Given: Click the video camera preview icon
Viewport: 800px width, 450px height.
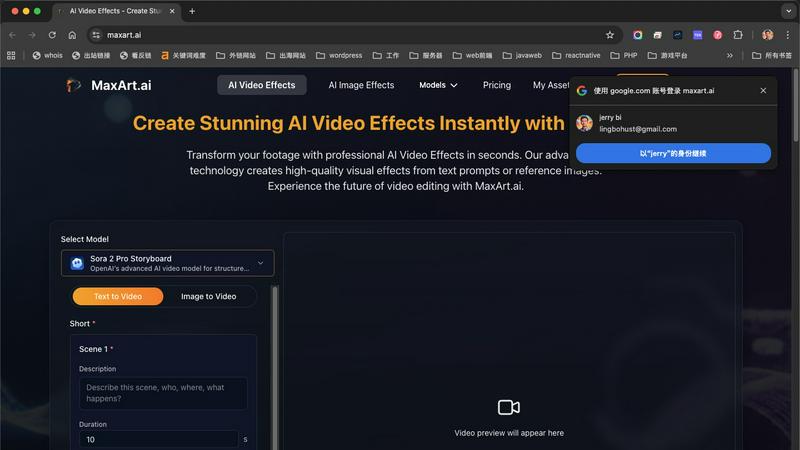Looking at the screenshot, I should tap(509, 407).
